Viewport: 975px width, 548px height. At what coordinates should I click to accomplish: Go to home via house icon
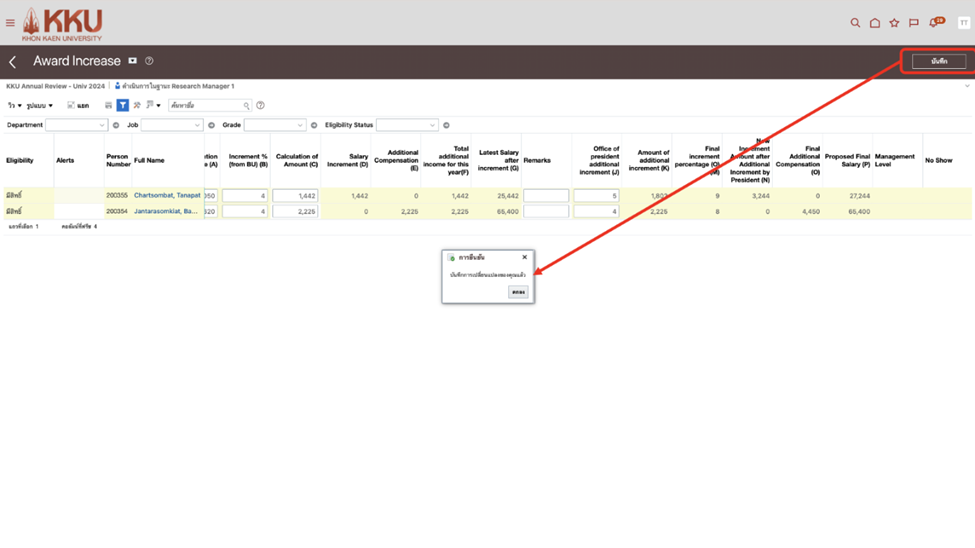(x=874, y=23)
